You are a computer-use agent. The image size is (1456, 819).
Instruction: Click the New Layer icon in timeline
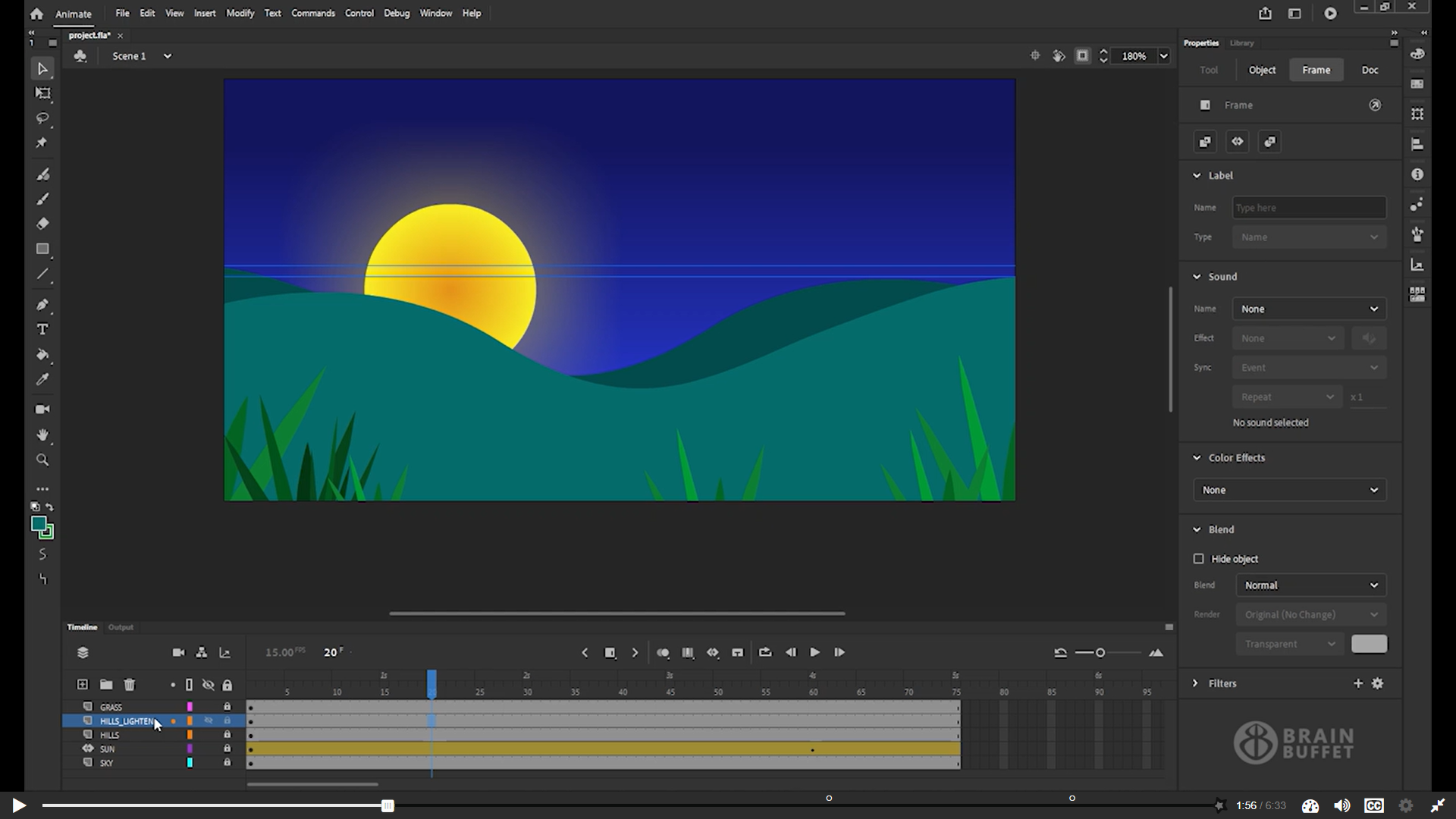pyautogui.click(x=83, y=685)
